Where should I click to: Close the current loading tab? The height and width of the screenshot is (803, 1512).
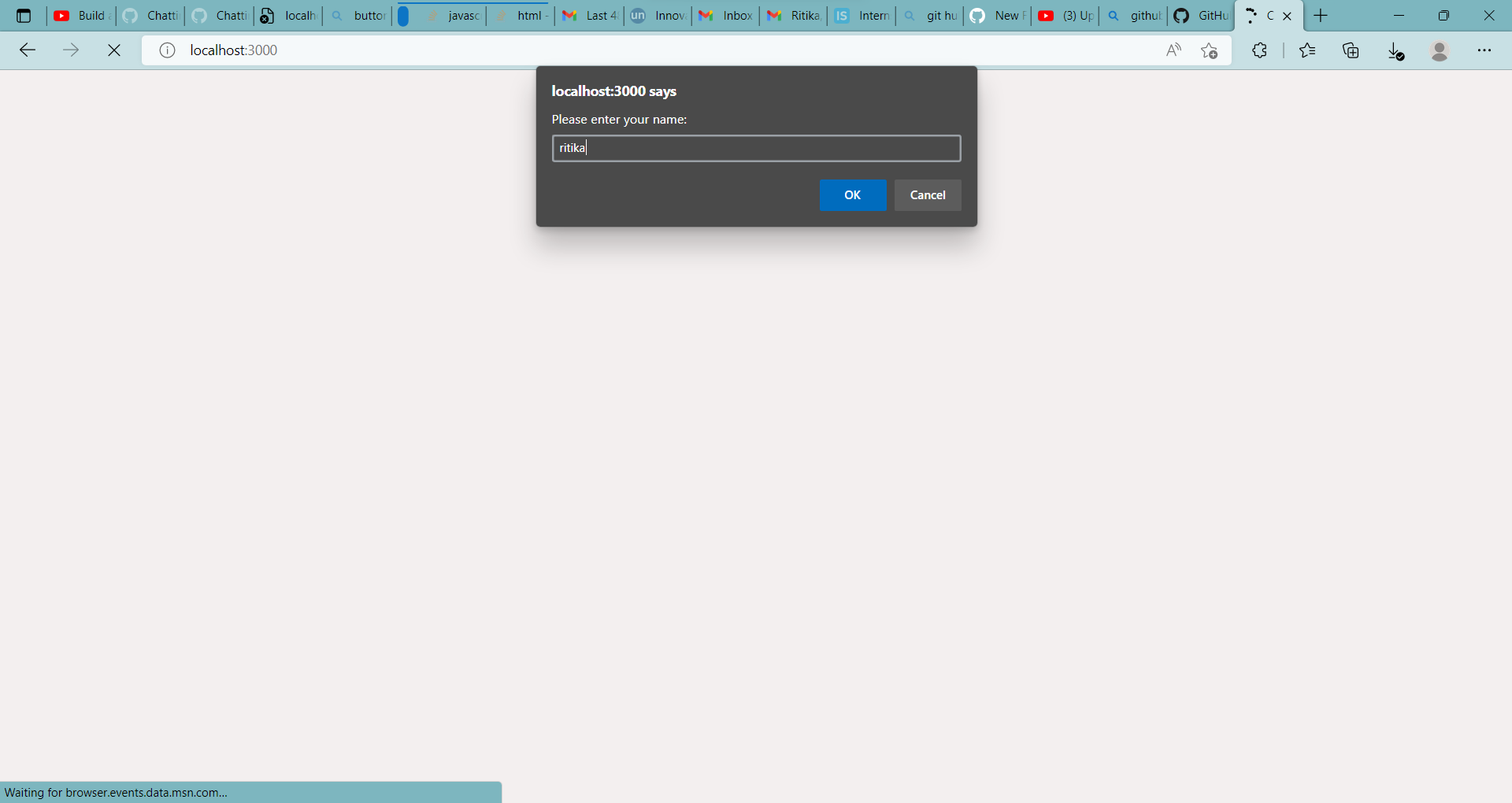tap(1288, 16)
